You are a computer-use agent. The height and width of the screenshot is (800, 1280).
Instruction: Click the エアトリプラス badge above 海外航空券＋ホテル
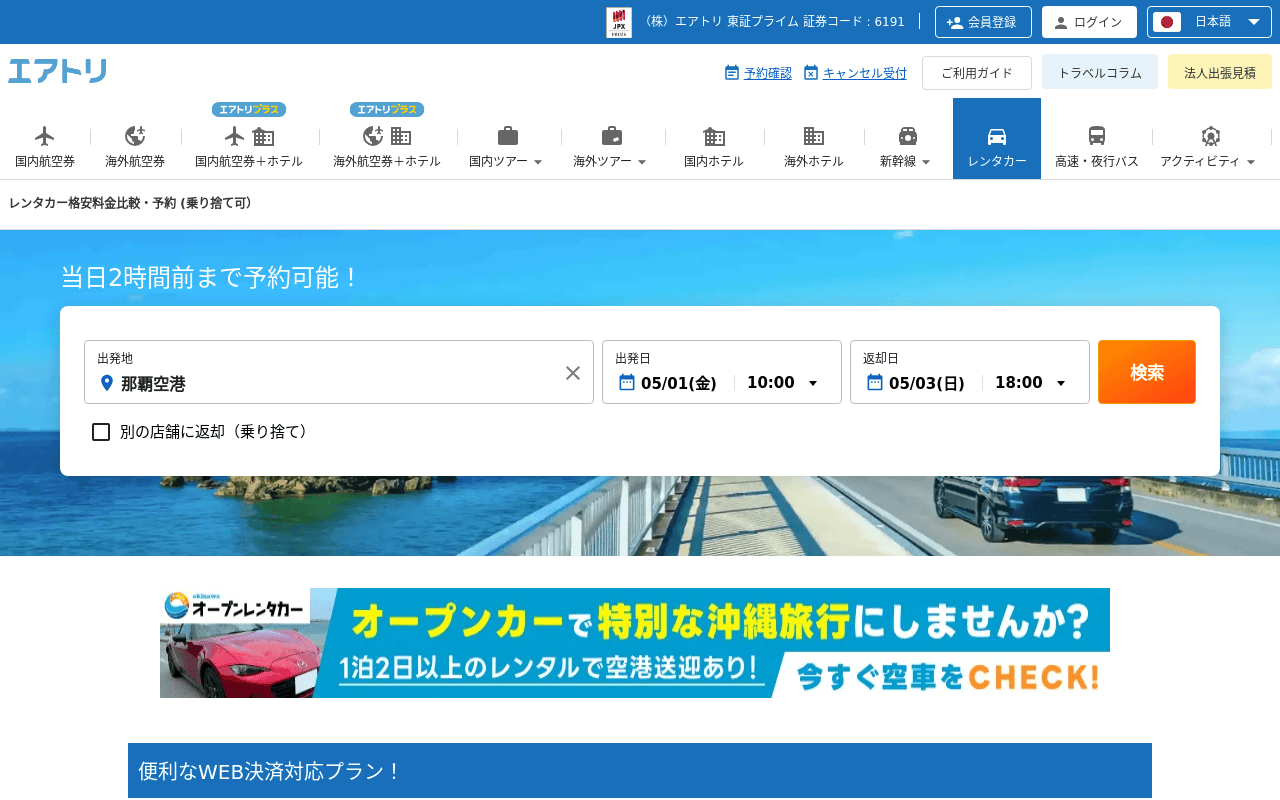point(387,109)
